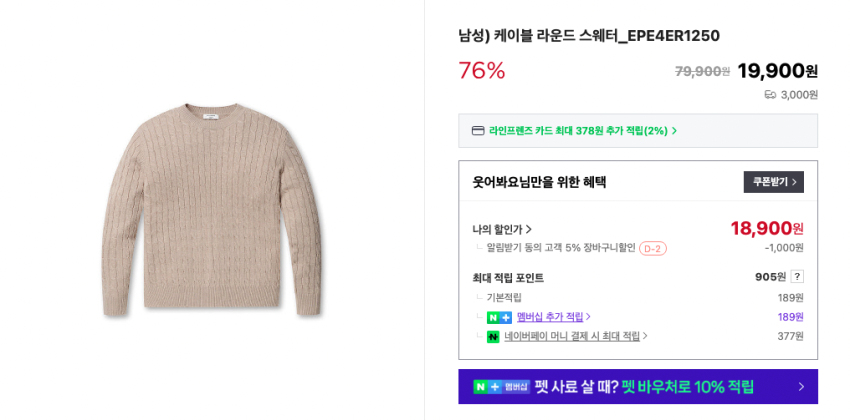Click the arrow on the membership banner
The height and width of the screenshot is (420, 850).
click(x=800, y=387)
